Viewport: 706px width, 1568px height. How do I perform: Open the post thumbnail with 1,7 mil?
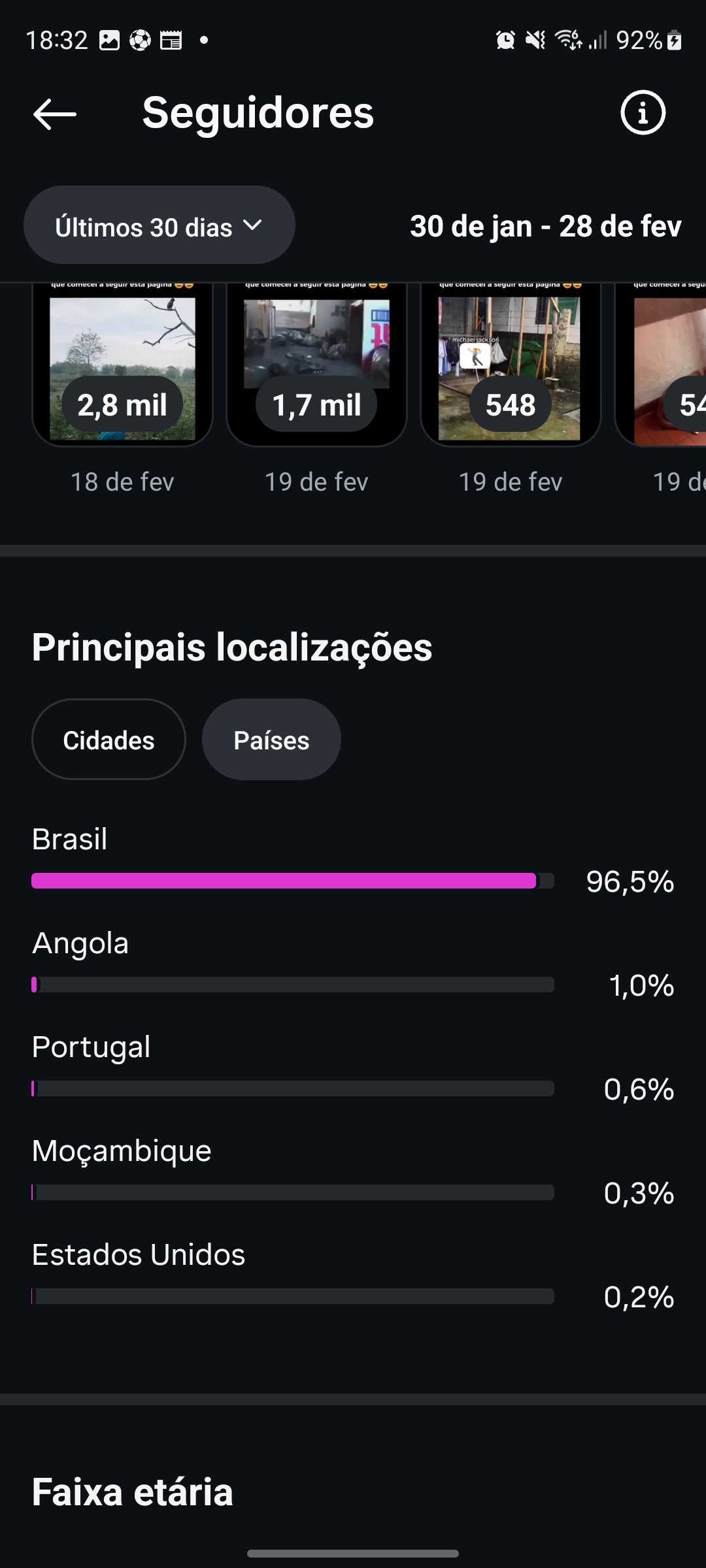click(316, 366)
